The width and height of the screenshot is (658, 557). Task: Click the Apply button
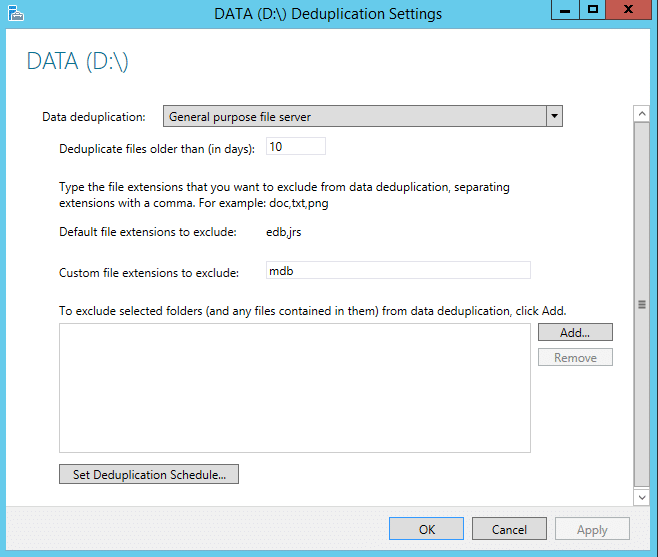click(592, 529)
